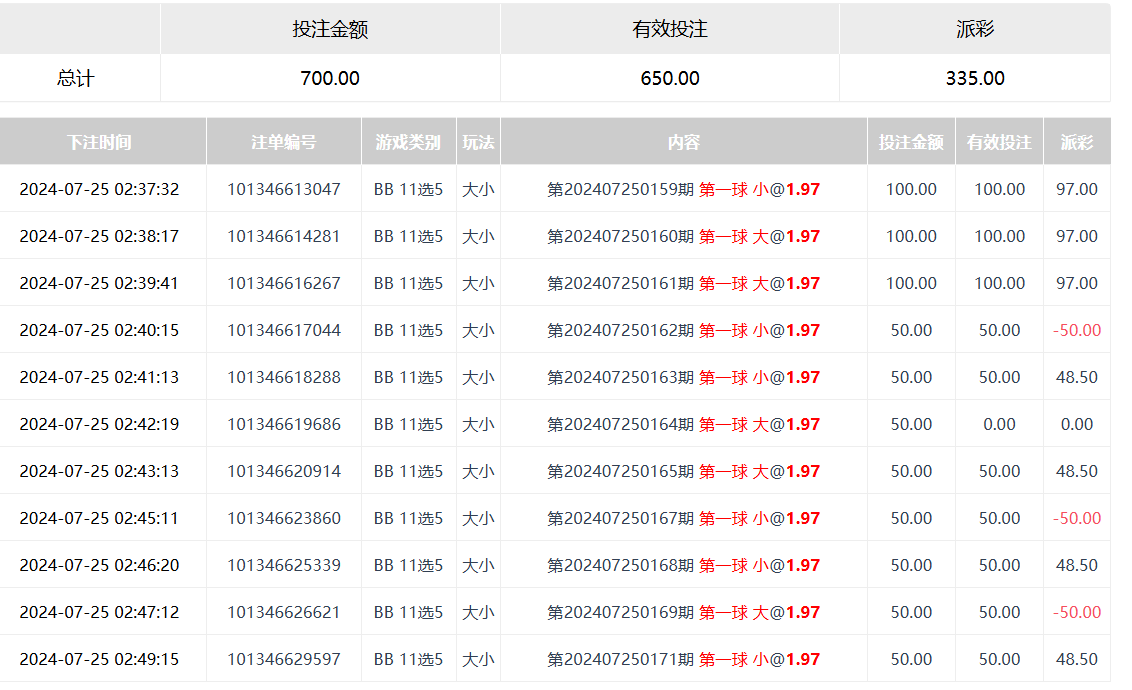
Task: Select the bet content for 第202407250159期
Action: (685, 189)
